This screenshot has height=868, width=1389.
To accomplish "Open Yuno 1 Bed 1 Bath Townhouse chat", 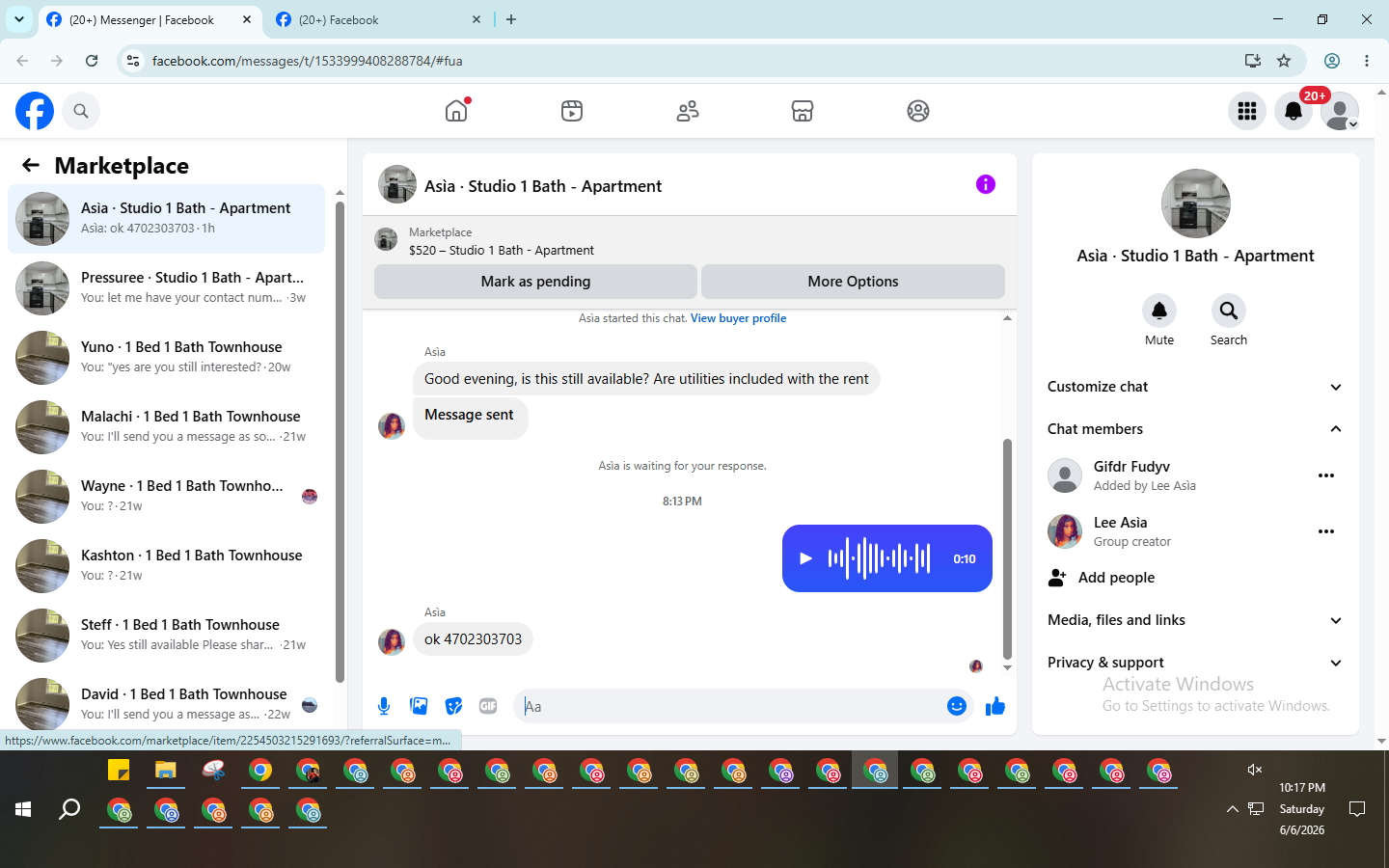I will click(x=166, y=358).
